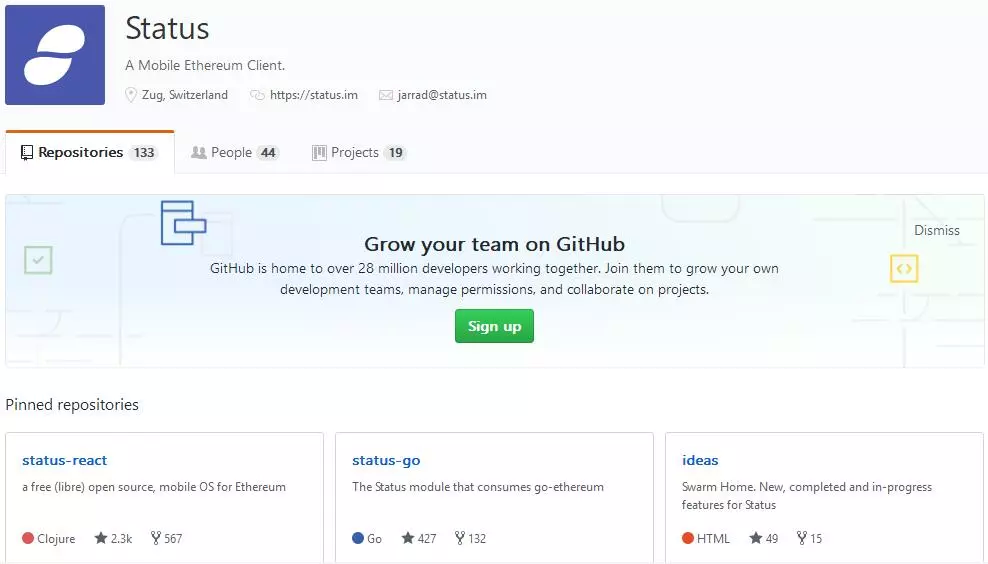Screen dimensions: 988x564
Task: Click the Status organization avatar logo
Action: pyautogui.click(x=55, y=55)
